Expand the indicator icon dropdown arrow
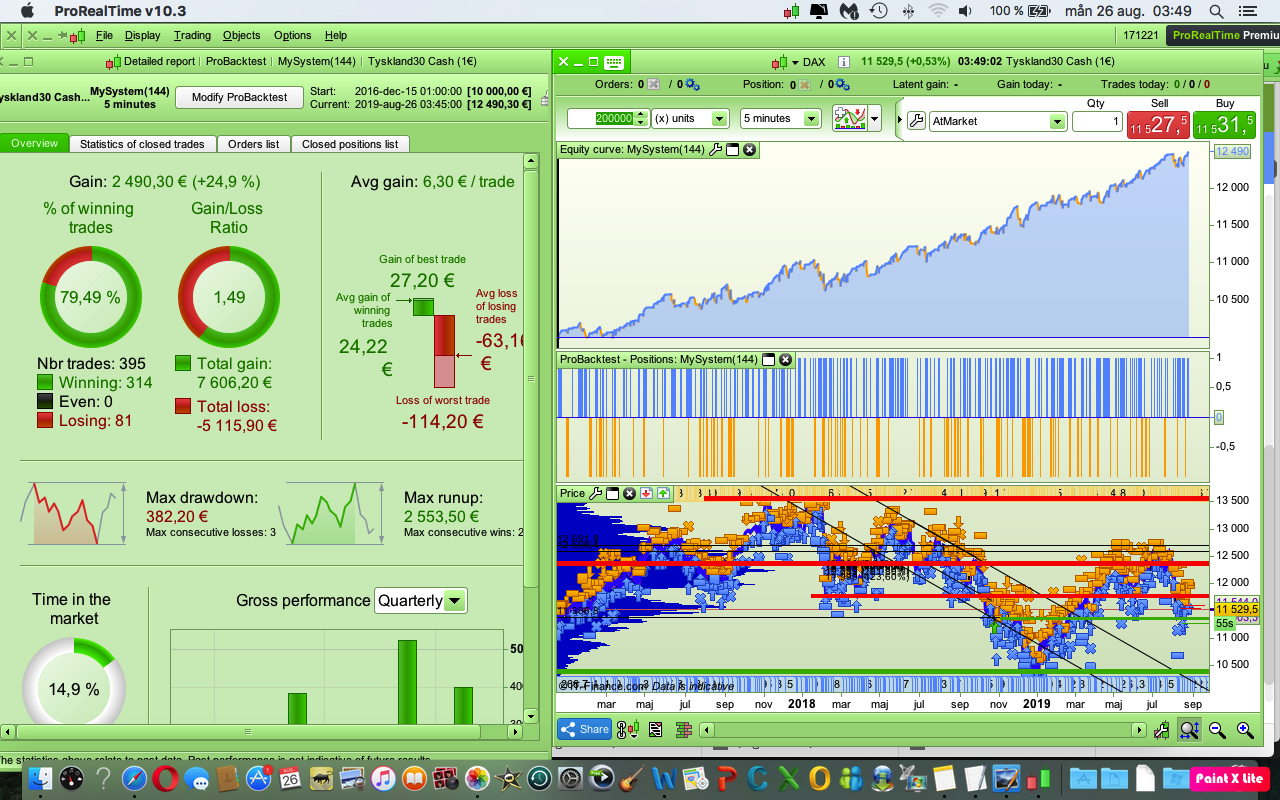Screen dimensions: 1280x800 click(875, 118)
